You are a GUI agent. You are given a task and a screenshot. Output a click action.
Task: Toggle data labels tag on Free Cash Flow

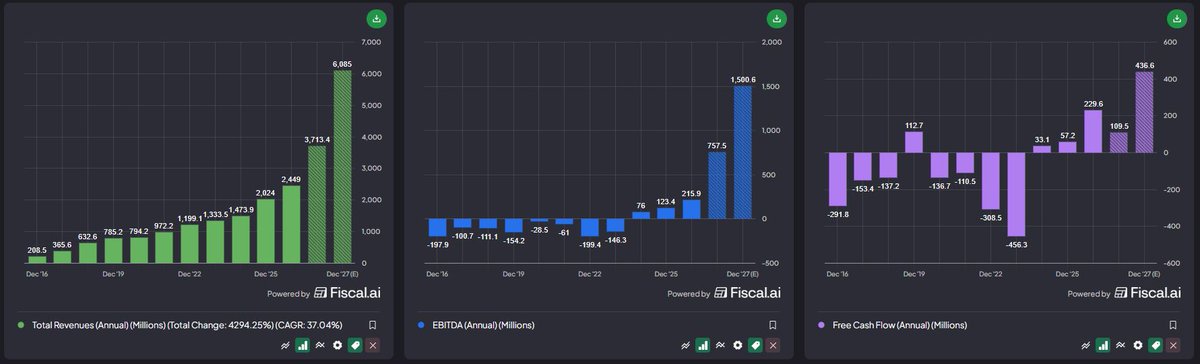click(x=1155, y=345)
